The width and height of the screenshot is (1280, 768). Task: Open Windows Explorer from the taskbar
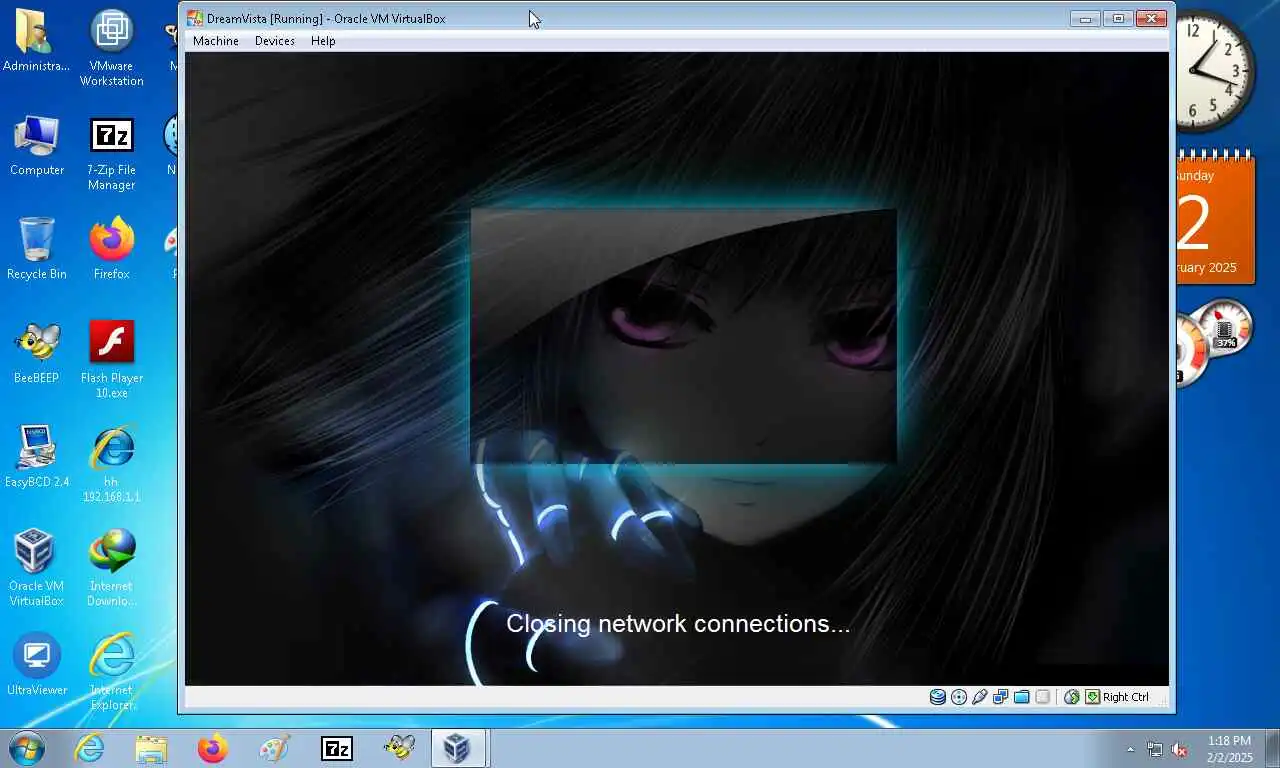pos(151,748)
